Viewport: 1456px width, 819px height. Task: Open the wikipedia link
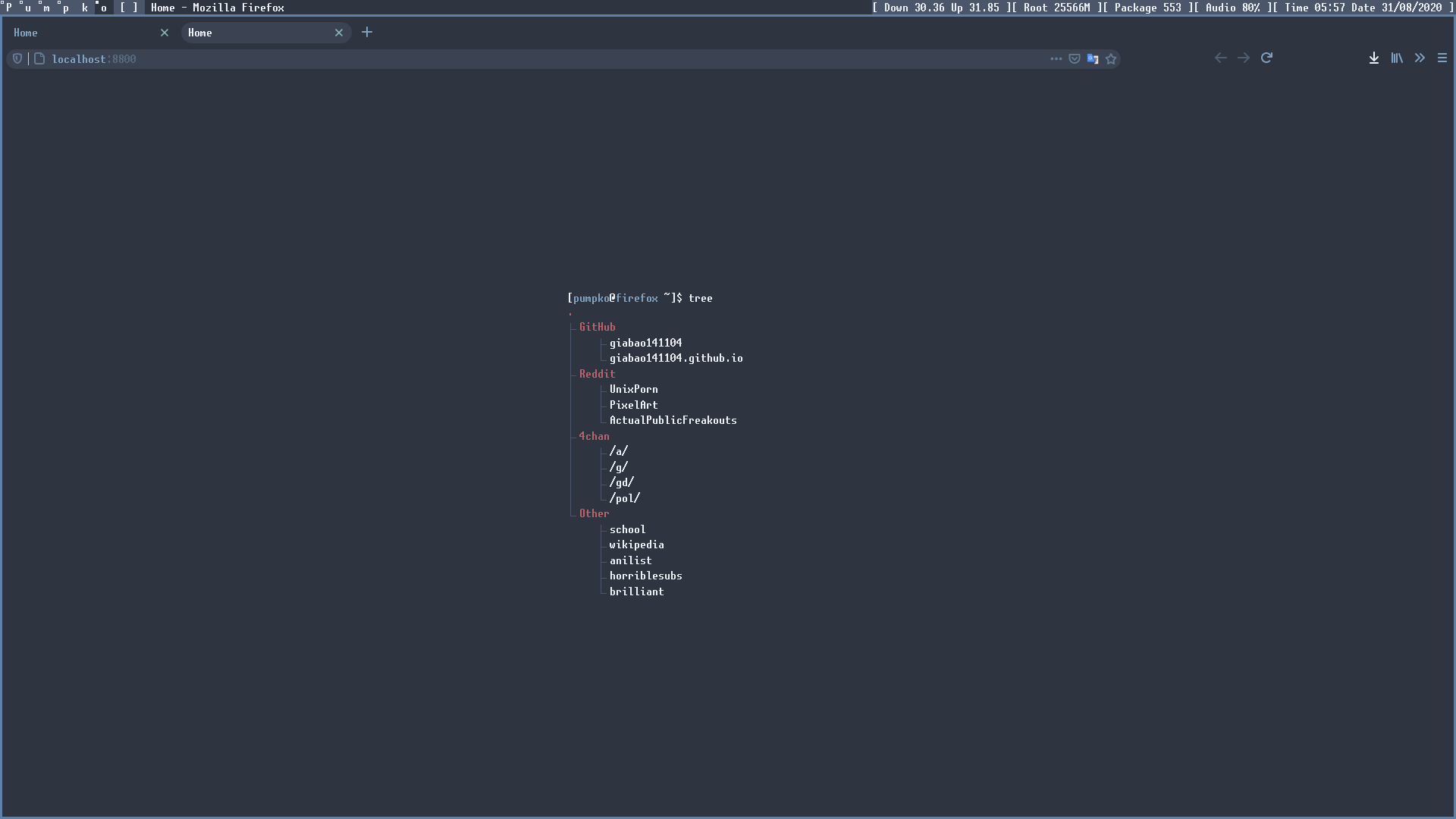pyautogui.click(x=636, y=544)
